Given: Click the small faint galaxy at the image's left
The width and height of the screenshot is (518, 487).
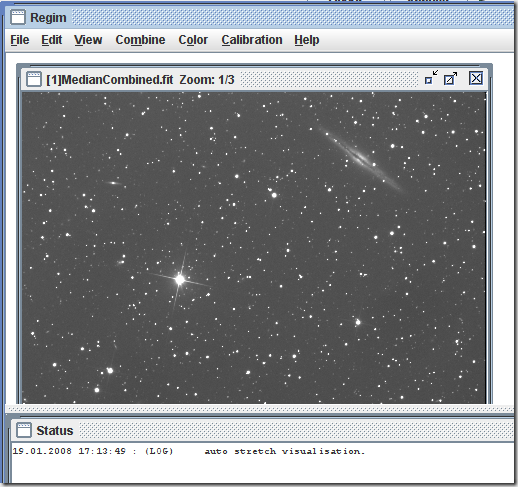Looking at the screenshot, I should coord(114,183).
